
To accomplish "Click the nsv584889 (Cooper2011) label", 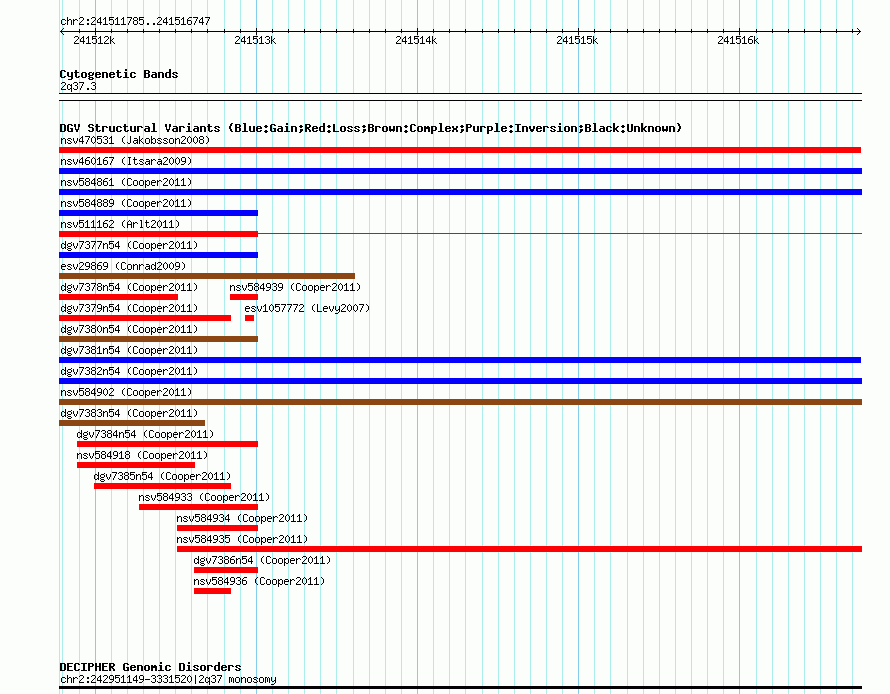I will tap(126, 203).
